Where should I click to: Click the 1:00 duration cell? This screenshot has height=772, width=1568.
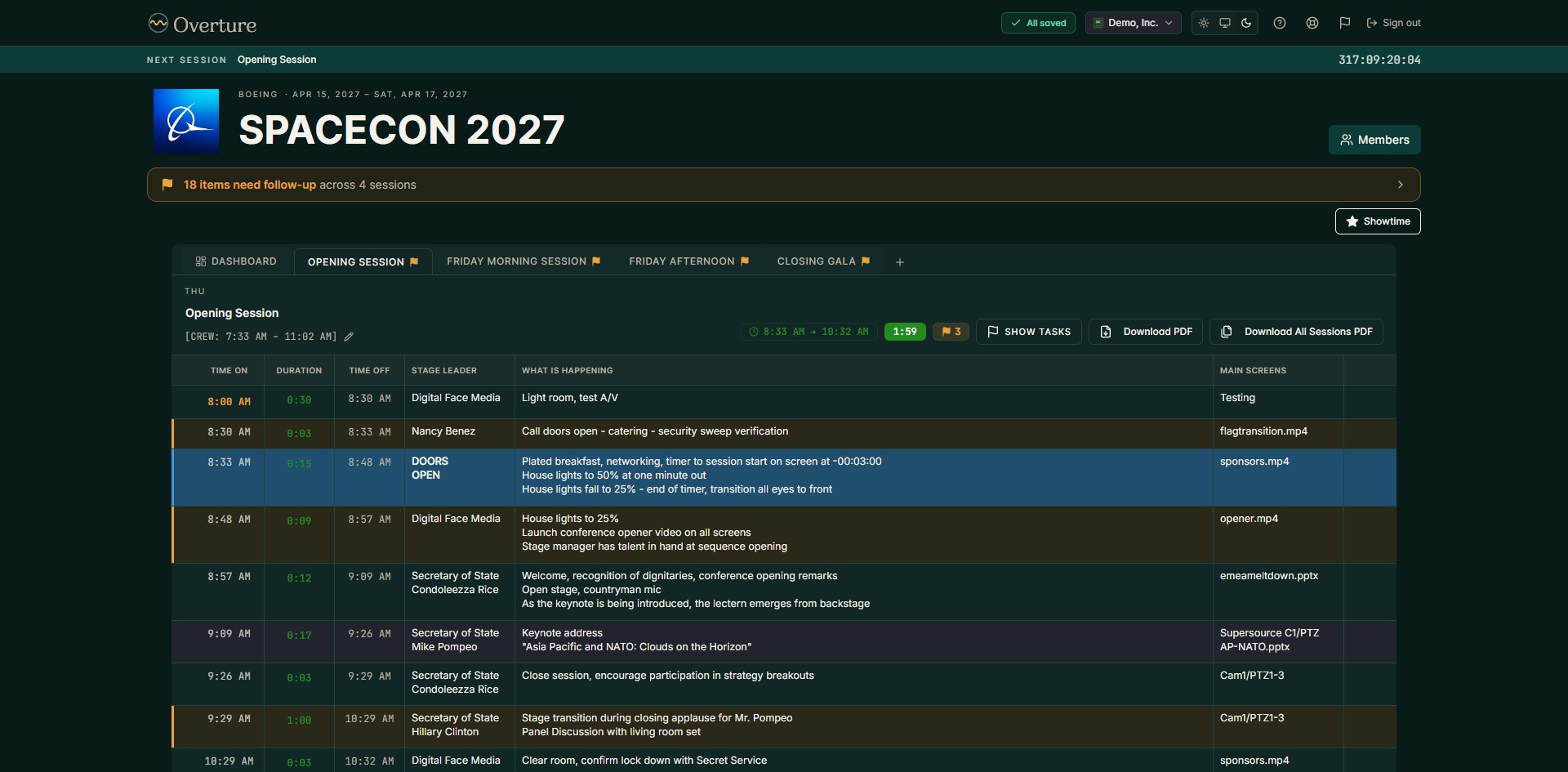pos(299,726)
